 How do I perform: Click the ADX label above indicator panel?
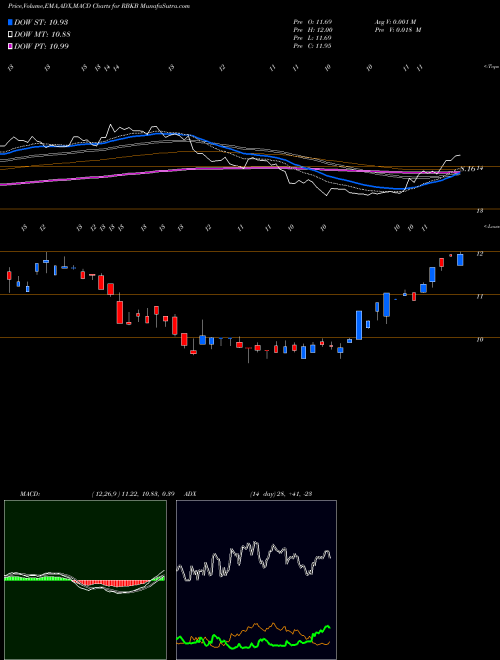191,494
